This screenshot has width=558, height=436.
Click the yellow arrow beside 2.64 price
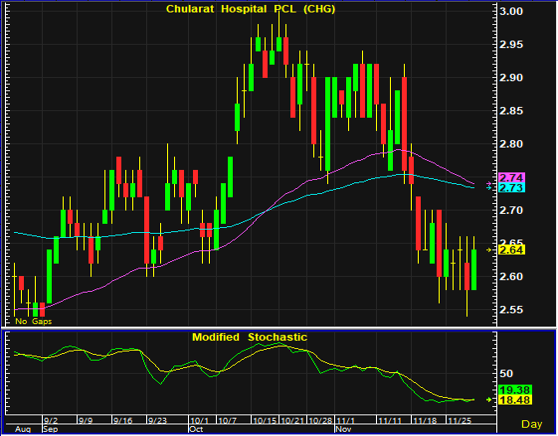click(489, 250)
